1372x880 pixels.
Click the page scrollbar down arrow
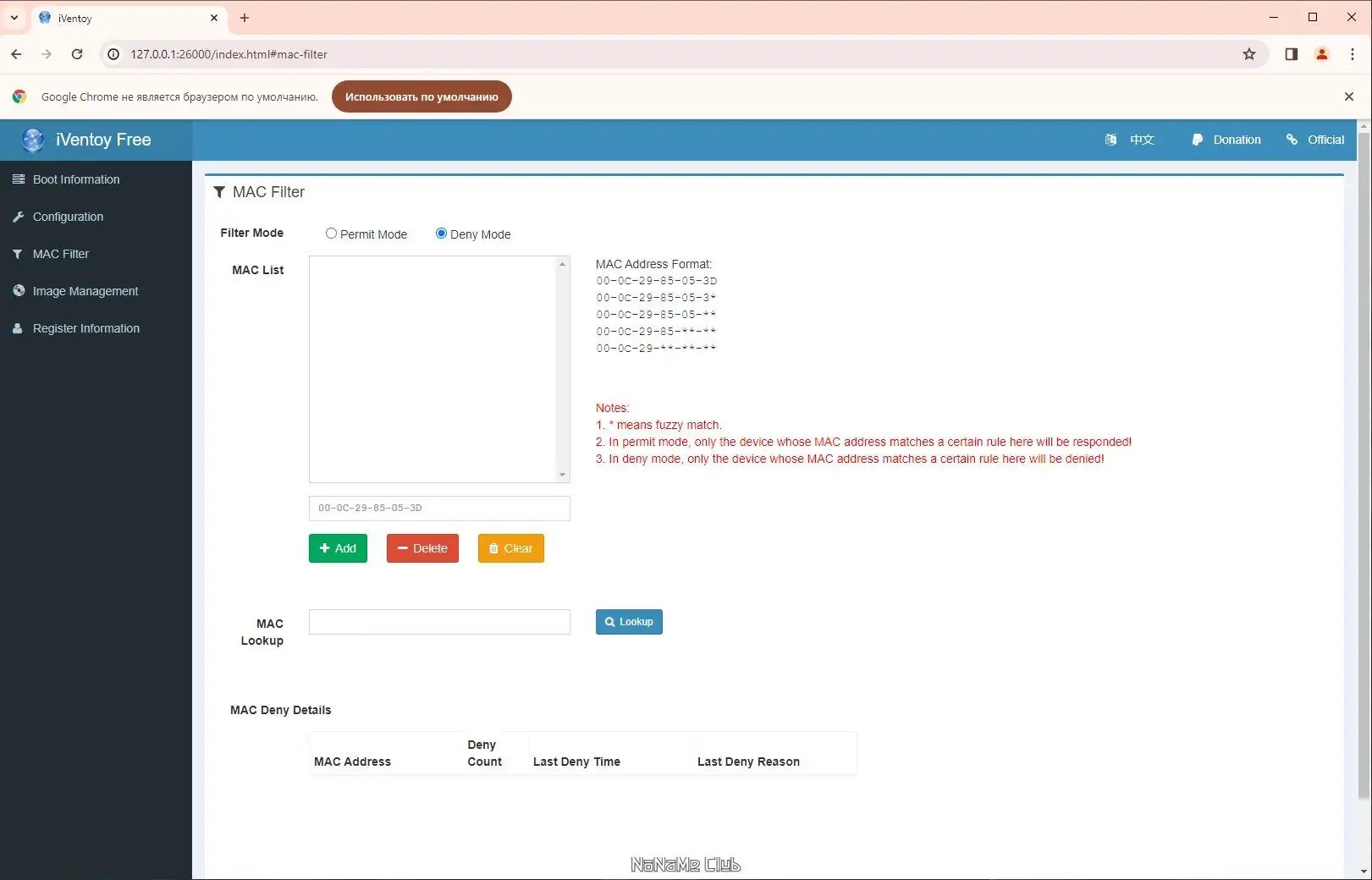click(x=1364, y=872)
